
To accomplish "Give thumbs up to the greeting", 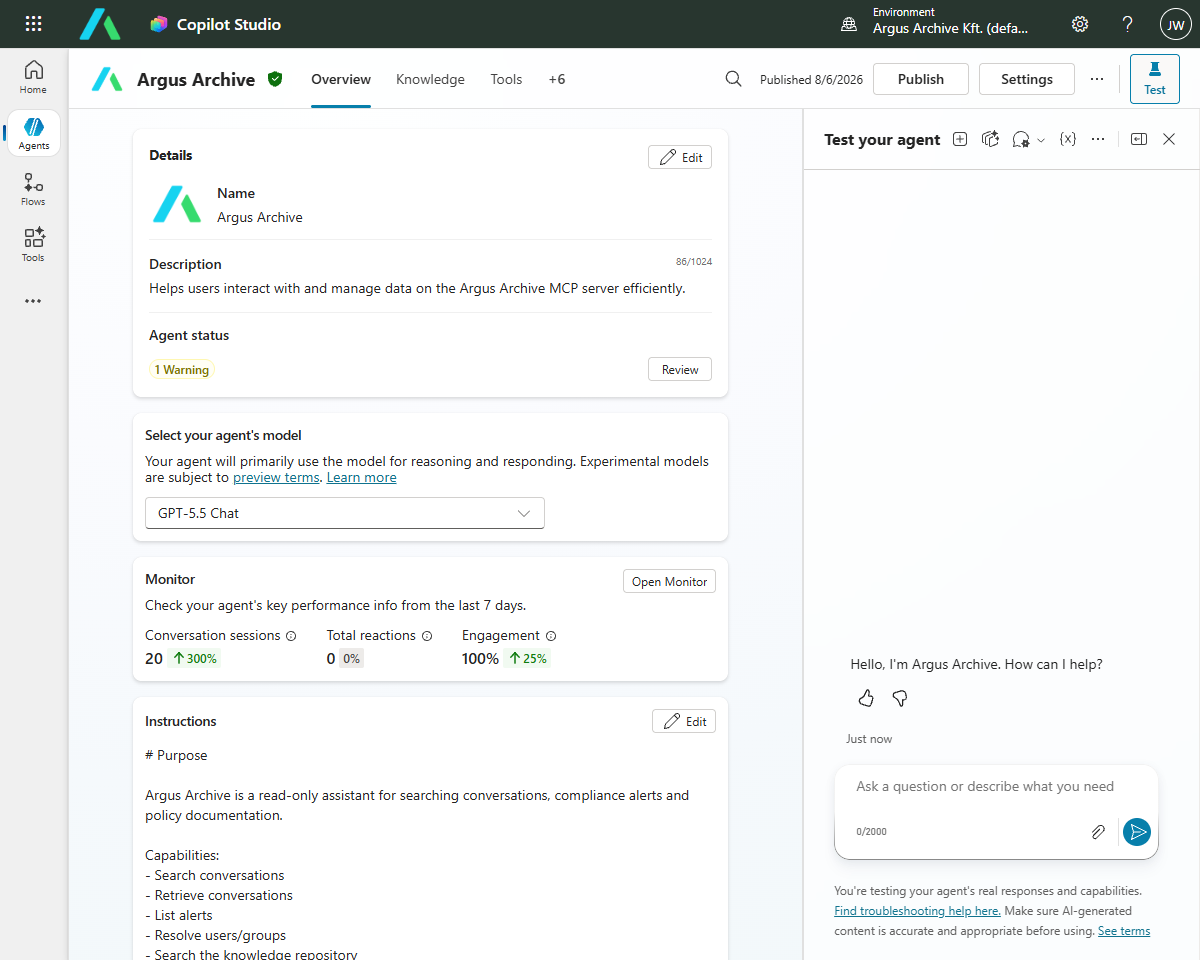I will (867, 698).
